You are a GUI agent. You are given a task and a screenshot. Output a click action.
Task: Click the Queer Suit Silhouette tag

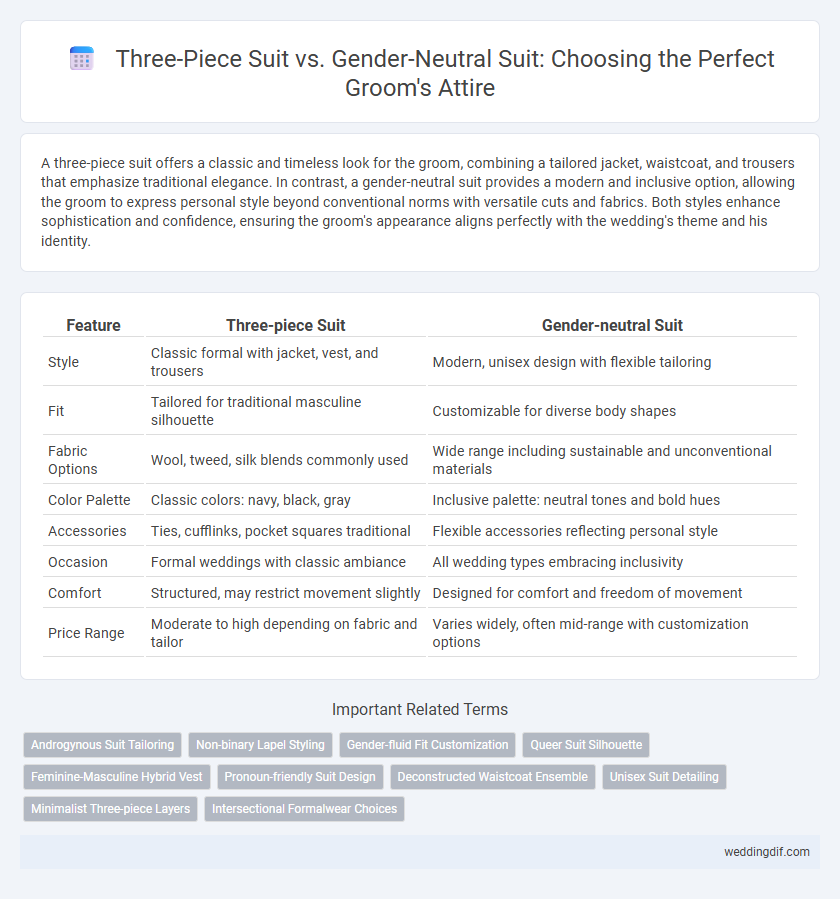(586, 745)
